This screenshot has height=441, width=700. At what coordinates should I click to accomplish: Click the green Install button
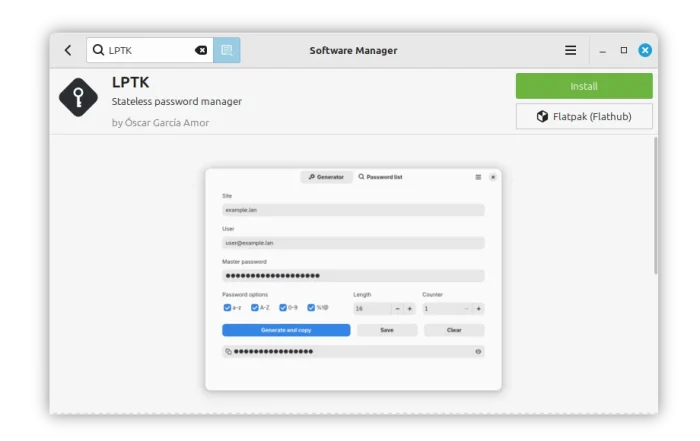tap(584, 86)
